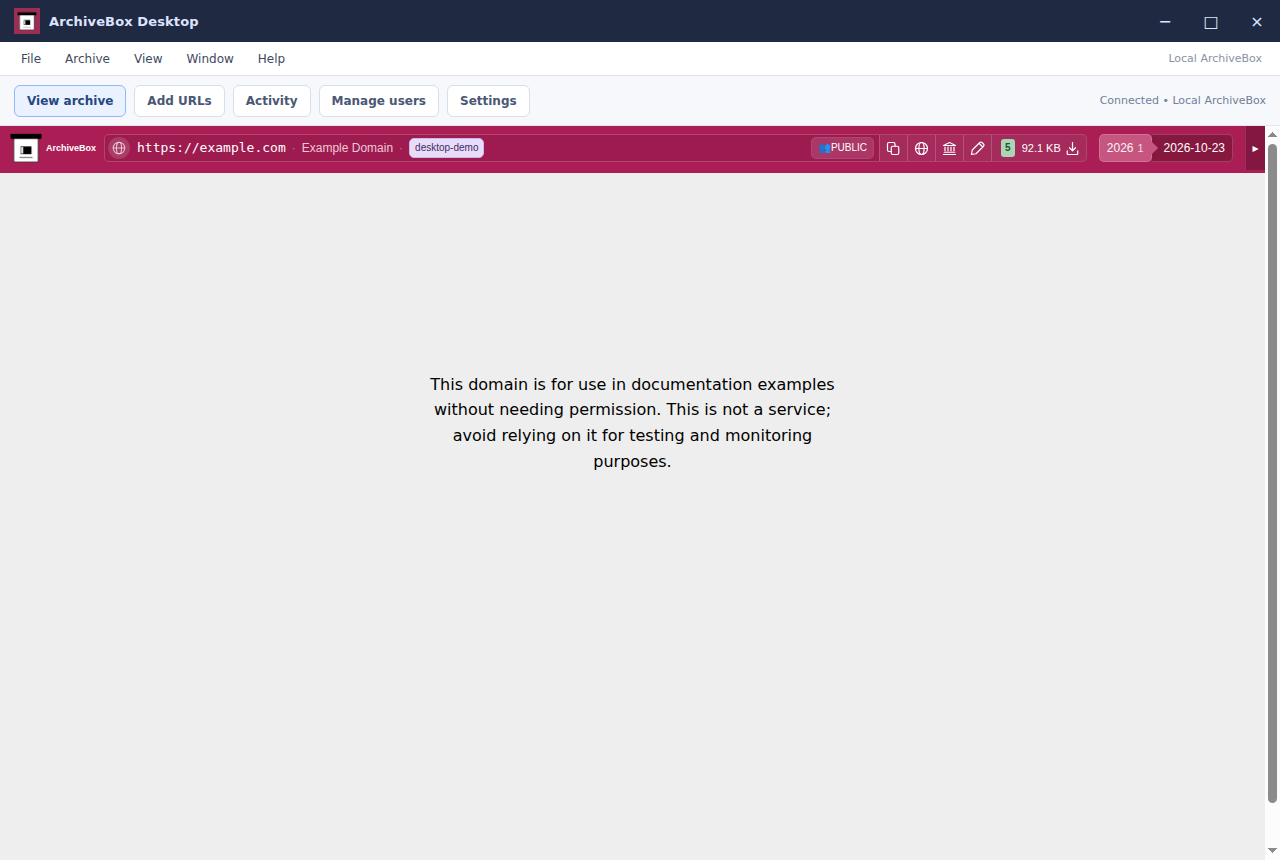Click the ArchiveBox Desktop app icon in the title bar
Image resolution: width=1280 pixels, height=860 pixels.
click(x=27, y=21)
